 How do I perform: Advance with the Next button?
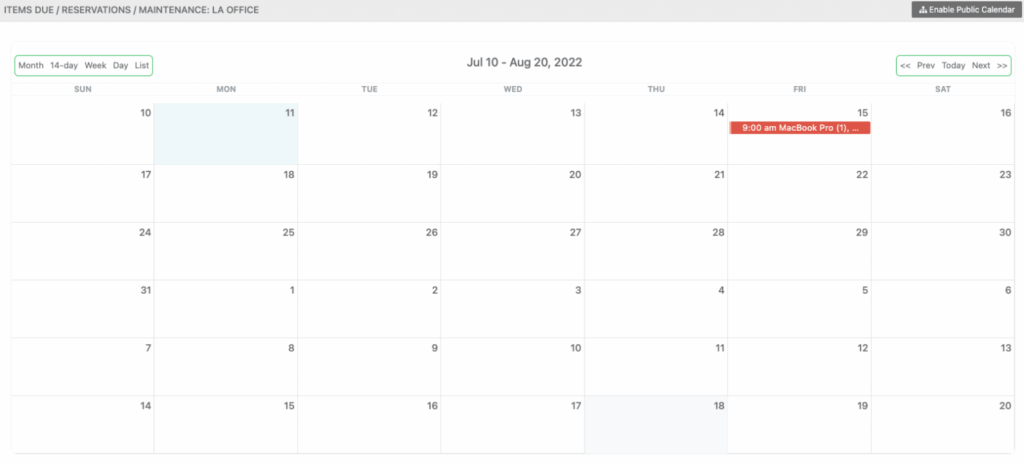[981, 65]
